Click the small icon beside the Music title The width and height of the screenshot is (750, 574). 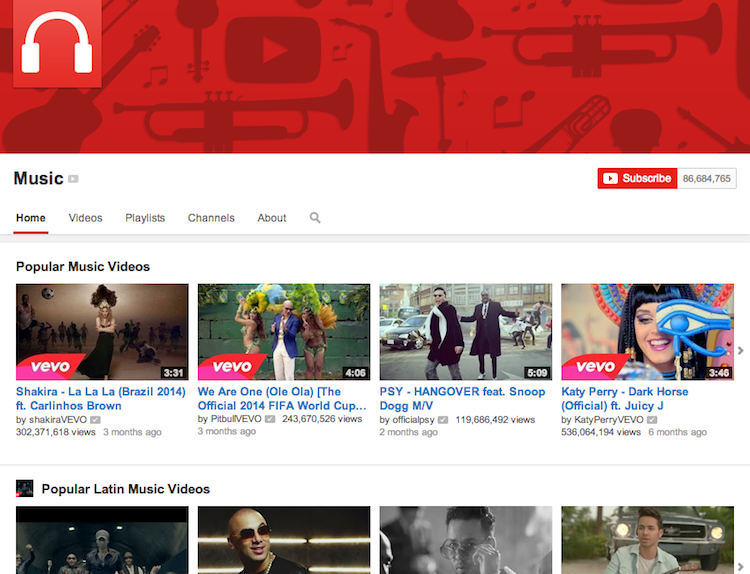(73, 179)
